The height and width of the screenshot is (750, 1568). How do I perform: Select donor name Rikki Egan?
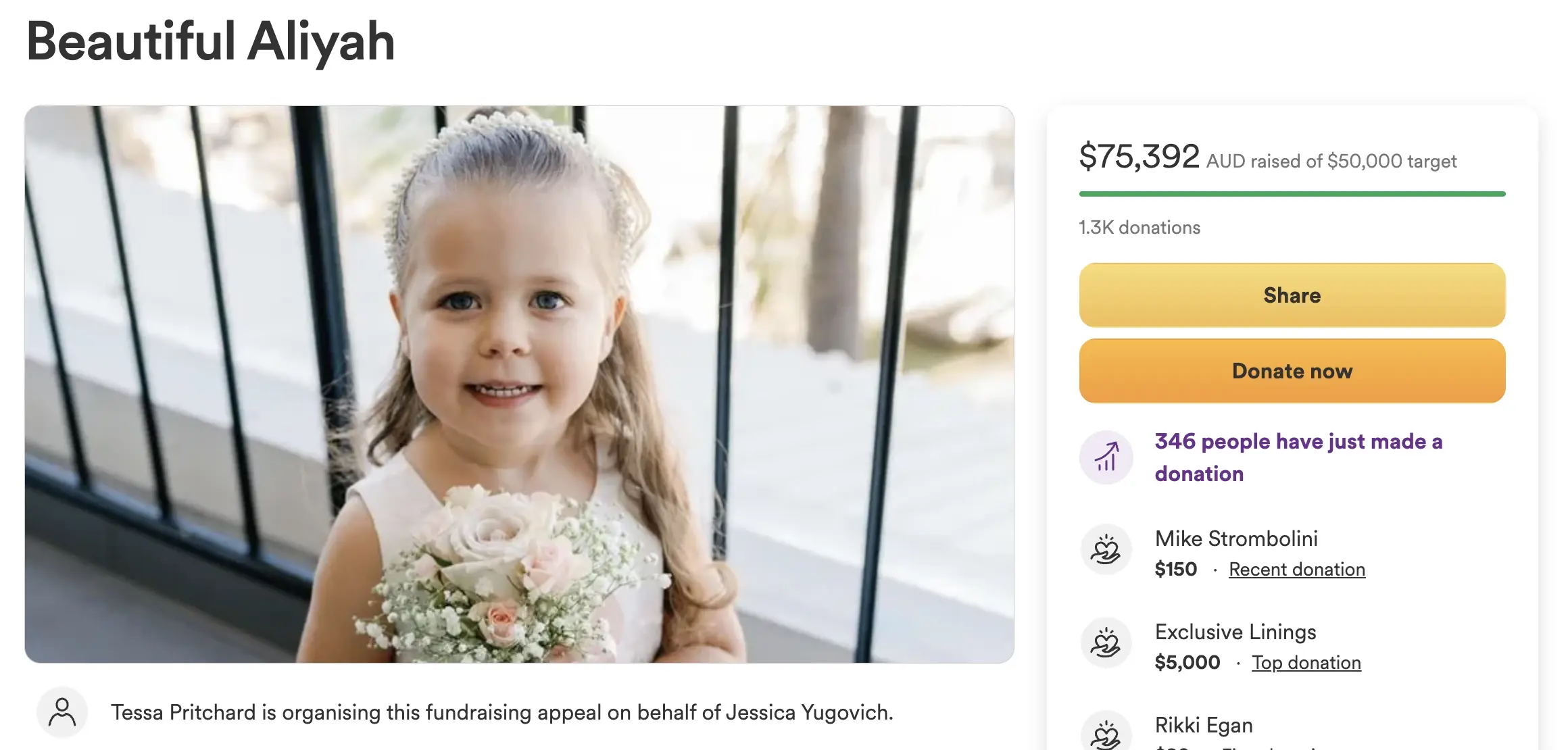click(x=1204, y=725)
